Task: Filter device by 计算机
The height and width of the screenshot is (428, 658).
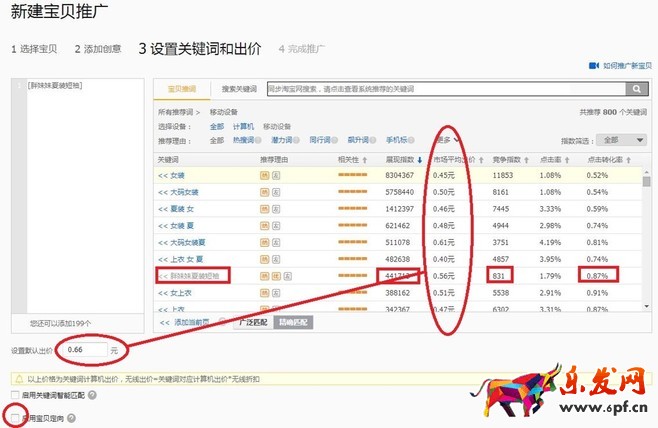Action: pyautogui.click(x=243, y=127)
